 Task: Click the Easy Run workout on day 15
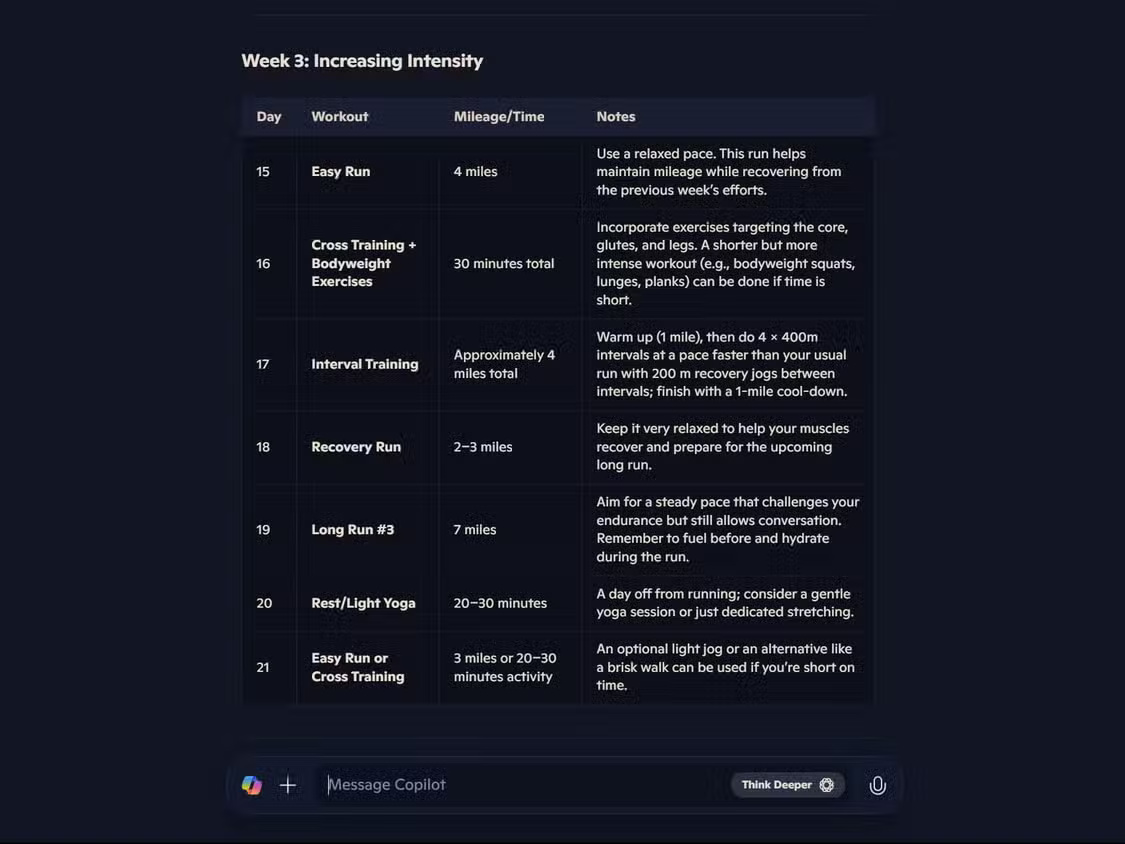(x=341, y=171)
